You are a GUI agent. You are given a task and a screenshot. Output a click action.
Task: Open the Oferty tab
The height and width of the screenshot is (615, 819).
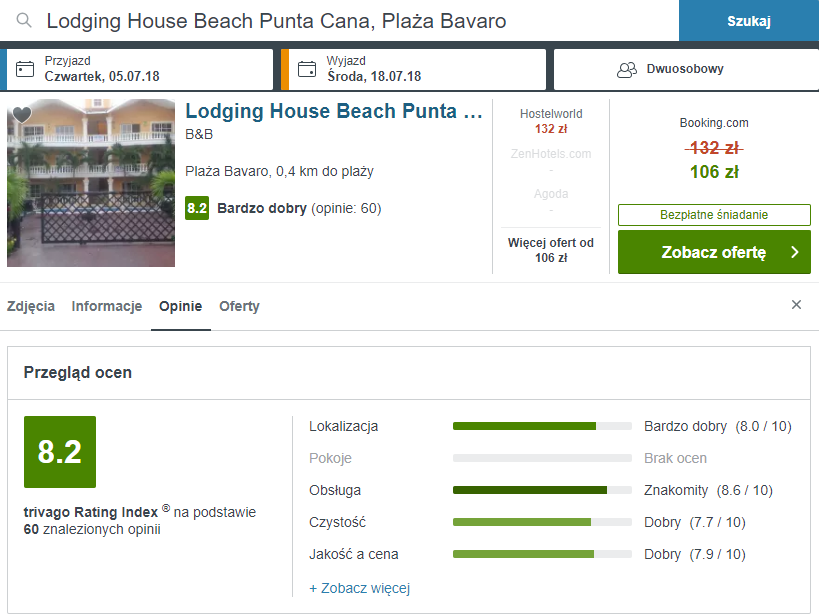(x=239, y=306)
